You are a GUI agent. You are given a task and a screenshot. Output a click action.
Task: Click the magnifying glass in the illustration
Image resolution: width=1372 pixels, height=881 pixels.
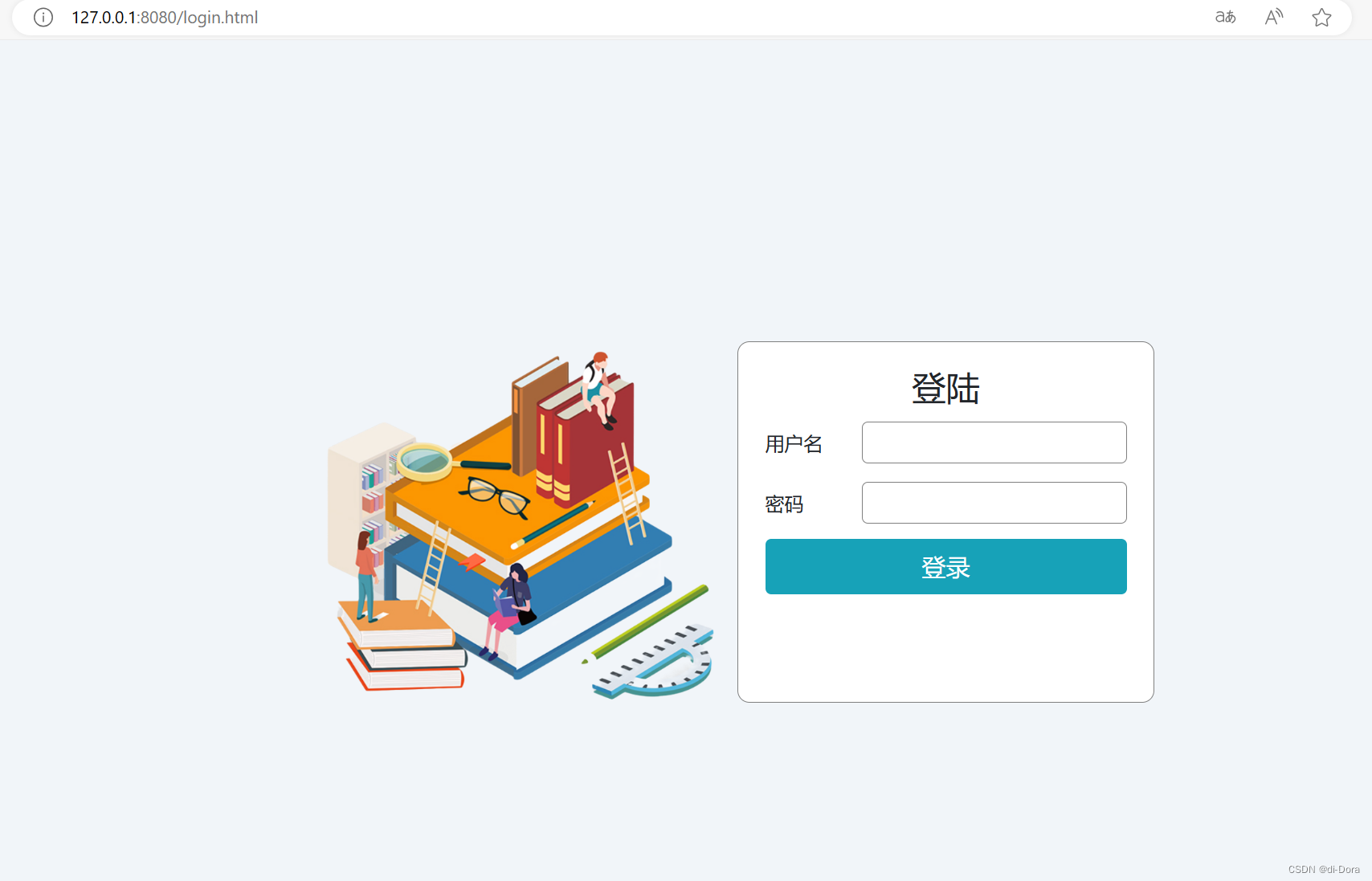(x=451, y=463)
